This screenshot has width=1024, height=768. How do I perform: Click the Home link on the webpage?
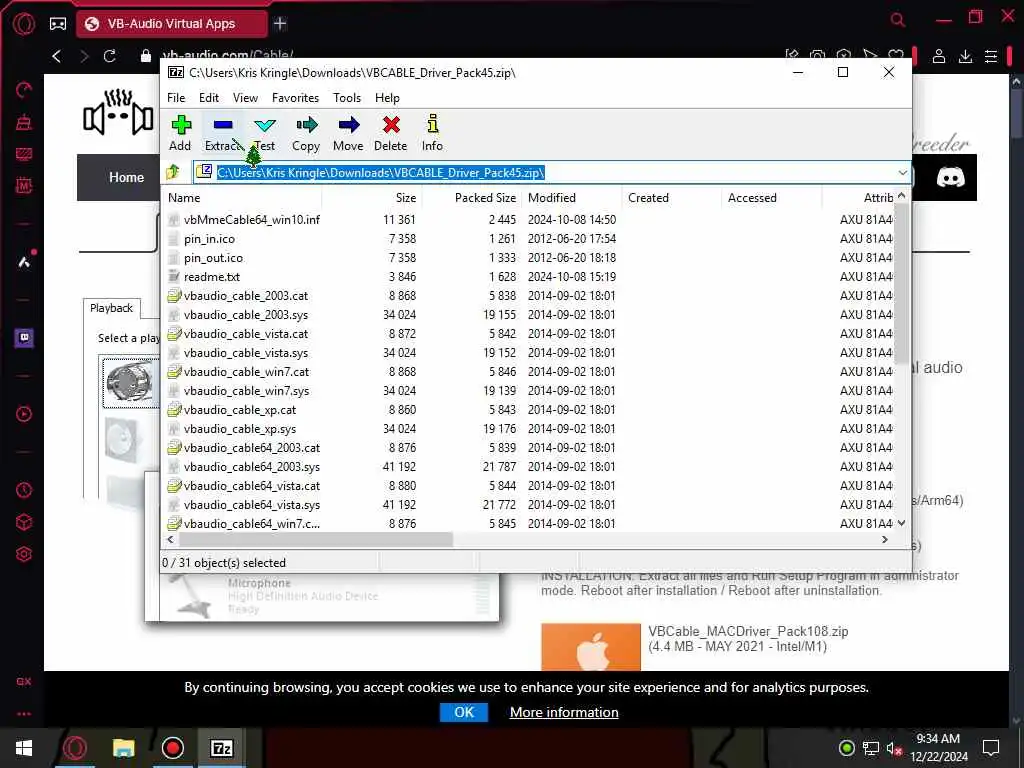point(127,178)
